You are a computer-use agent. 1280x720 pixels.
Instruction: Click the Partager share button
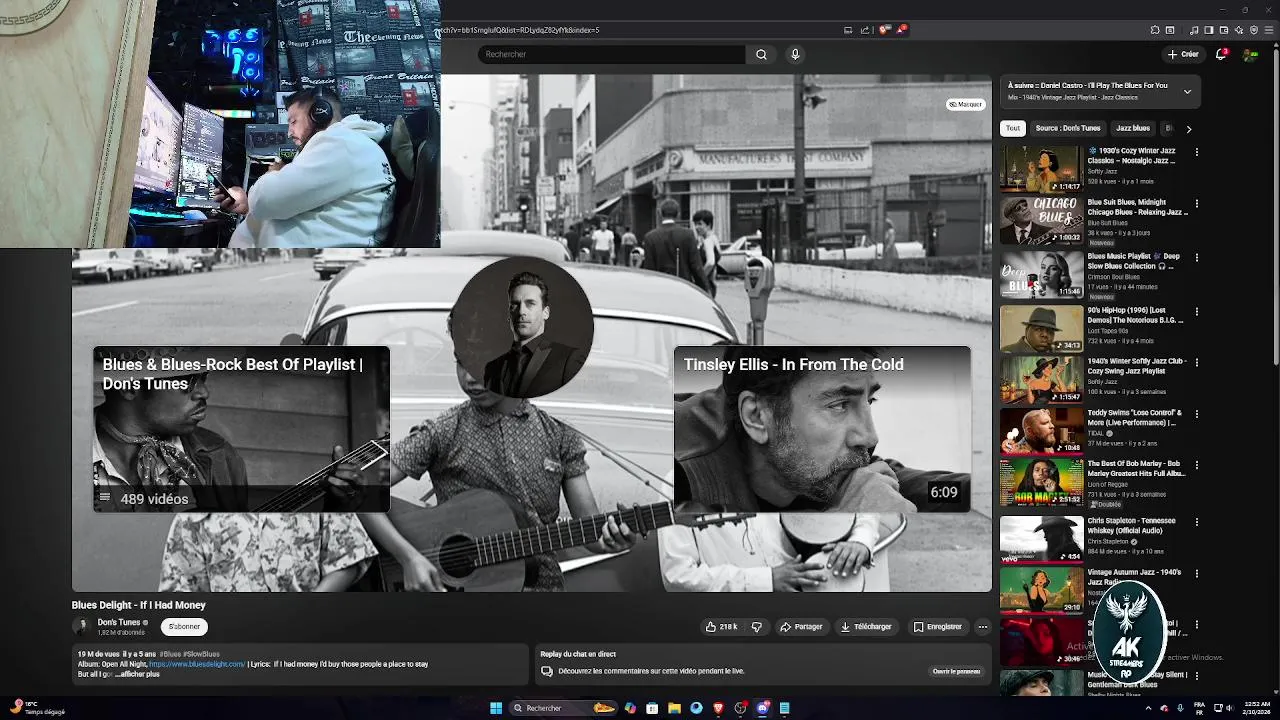coord(801,627)
